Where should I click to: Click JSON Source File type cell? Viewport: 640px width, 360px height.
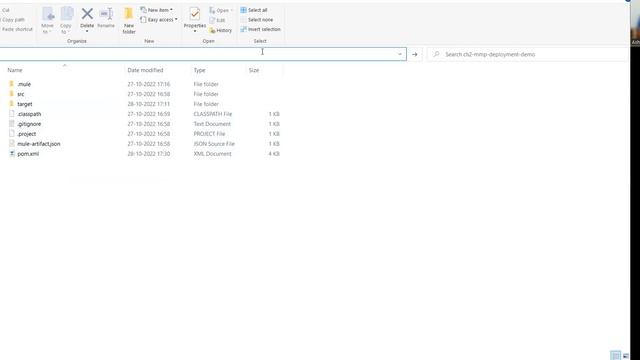pyautogui.click(x=214, y=144)
